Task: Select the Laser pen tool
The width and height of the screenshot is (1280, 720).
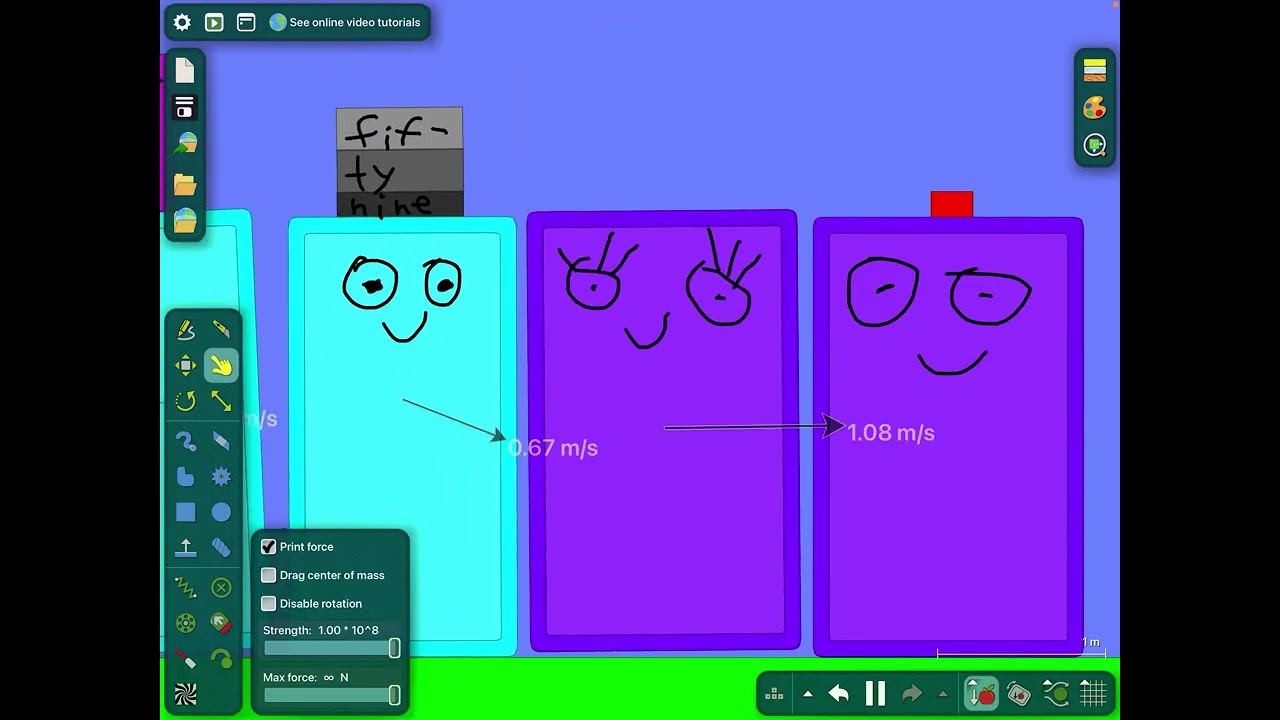Action: [186, 659]
